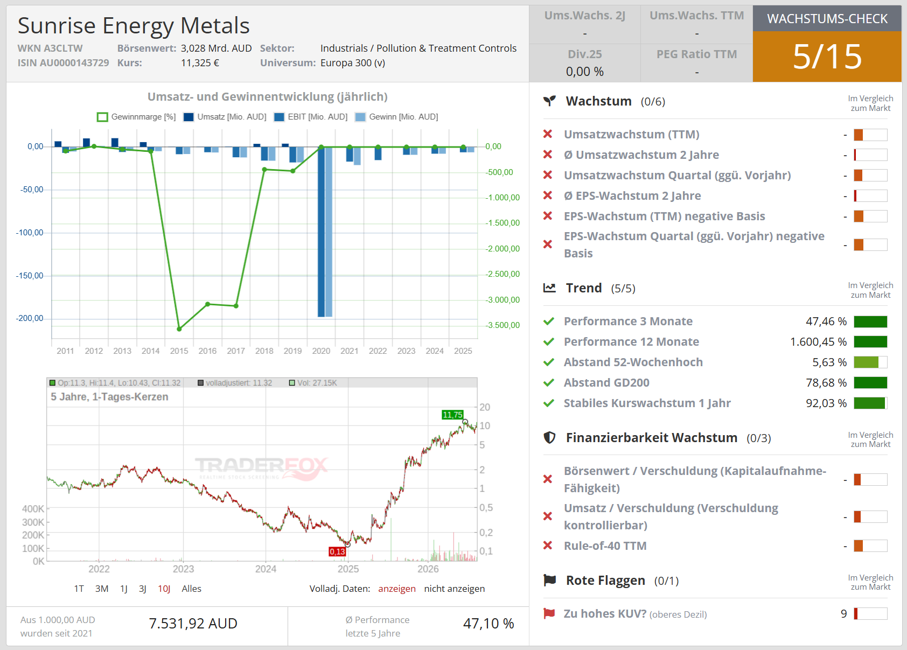Click Div.25 value 0,00 %
This screenshot has width=907, height=650.
point(584,72)
